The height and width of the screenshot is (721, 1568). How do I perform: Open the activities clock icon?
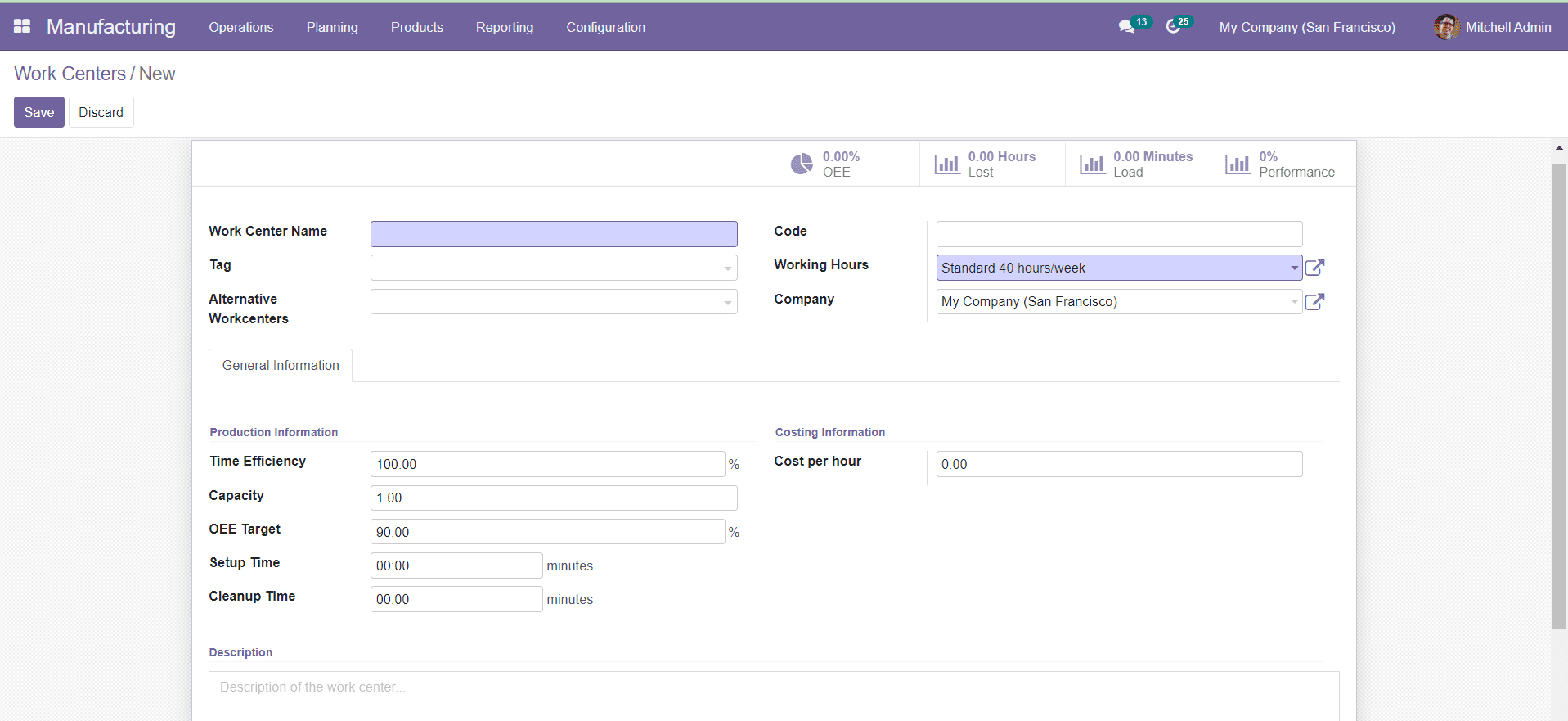tap(1173, 27)
